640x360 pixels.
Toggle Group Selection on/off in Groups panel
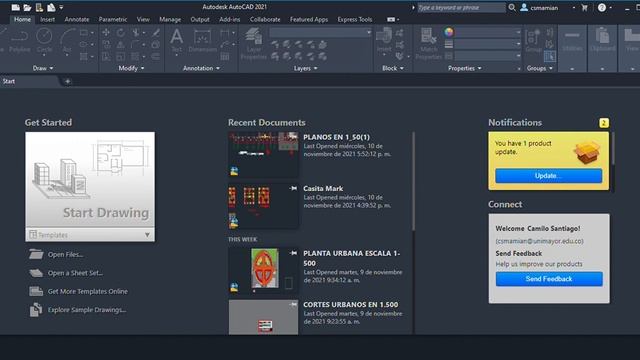(x=549, y=56)
